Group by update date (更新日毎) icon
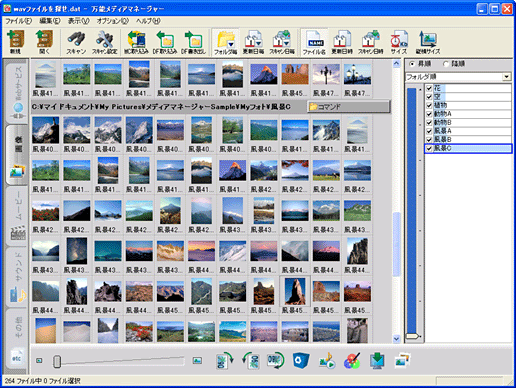The image size is (516, 388). pyautogui.click(x=253, y=42)
